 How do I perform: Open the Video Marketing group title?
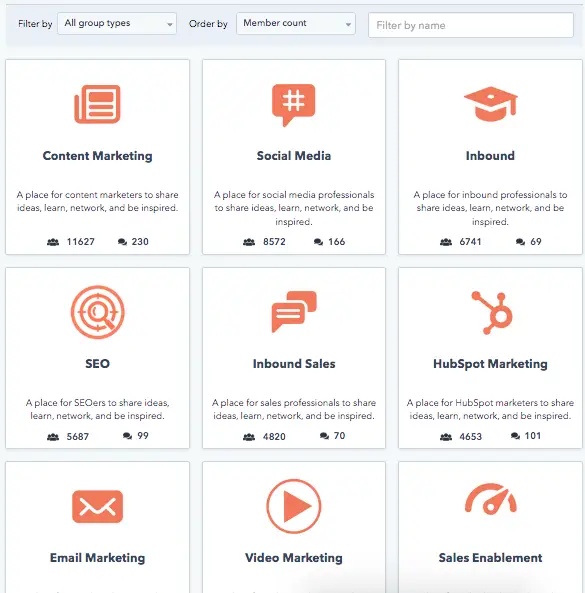point(294,558)
